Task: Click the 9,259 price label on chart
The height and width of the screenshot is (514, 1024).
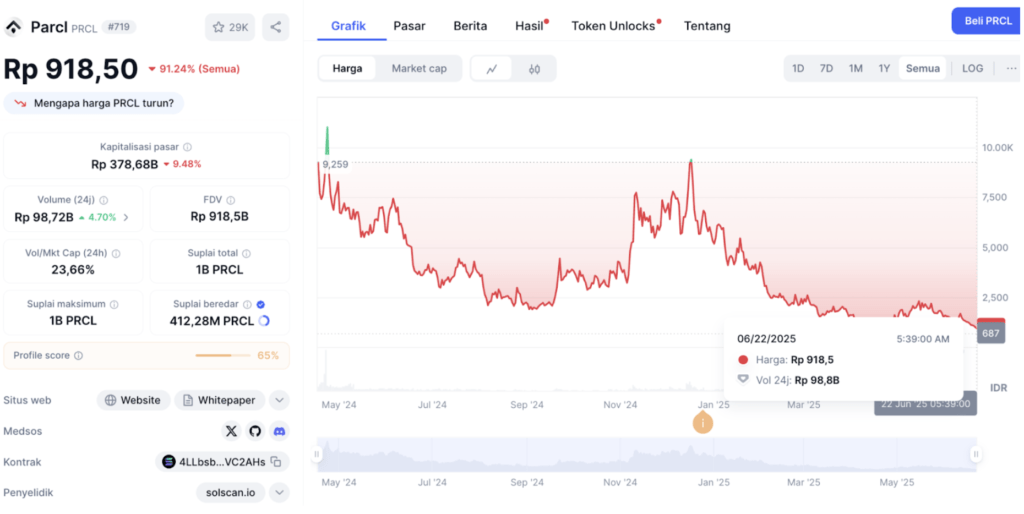Action: pos(336,165)
